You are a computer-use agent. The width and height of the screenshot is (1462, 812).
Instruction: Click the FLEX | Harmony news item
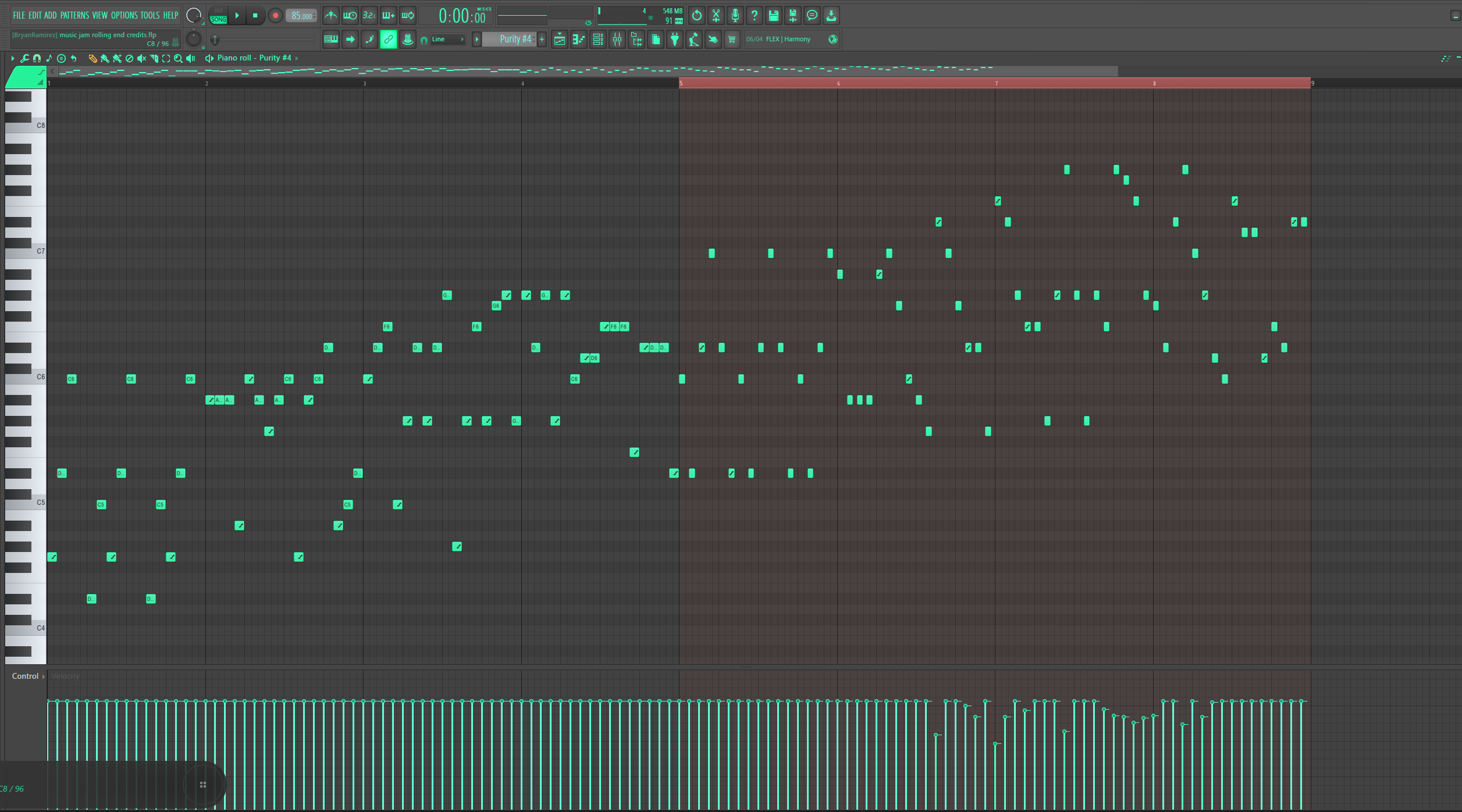pos(788,39)
